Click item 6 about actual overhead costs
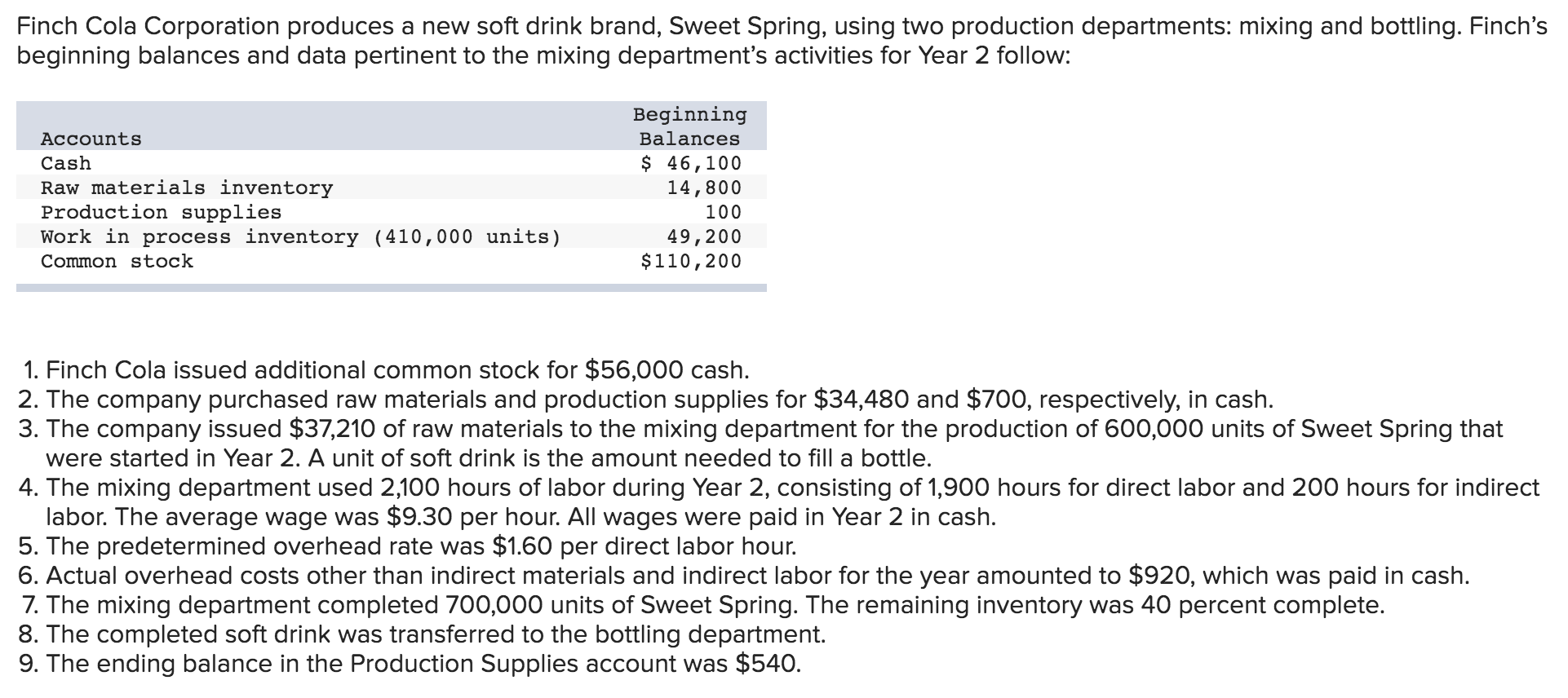The height and width of the screenshot is (698, 1568). tap(742, 576)
